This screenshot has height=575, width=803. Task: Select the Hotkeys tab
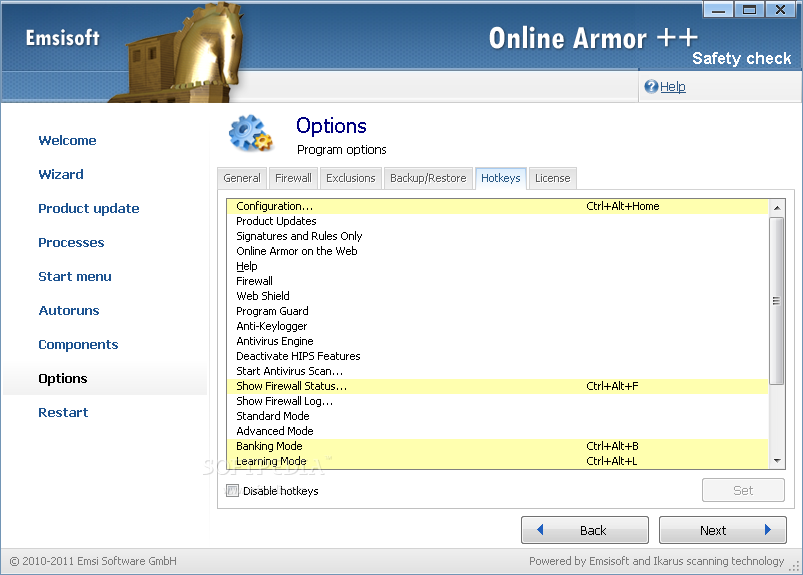500,178
